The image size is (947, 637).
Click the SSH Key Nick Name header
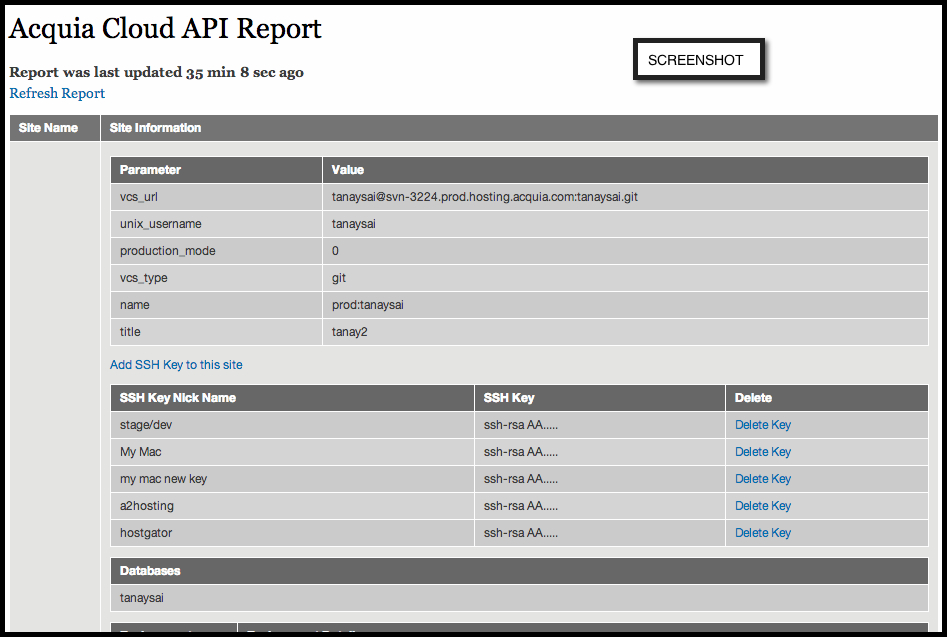178,398
